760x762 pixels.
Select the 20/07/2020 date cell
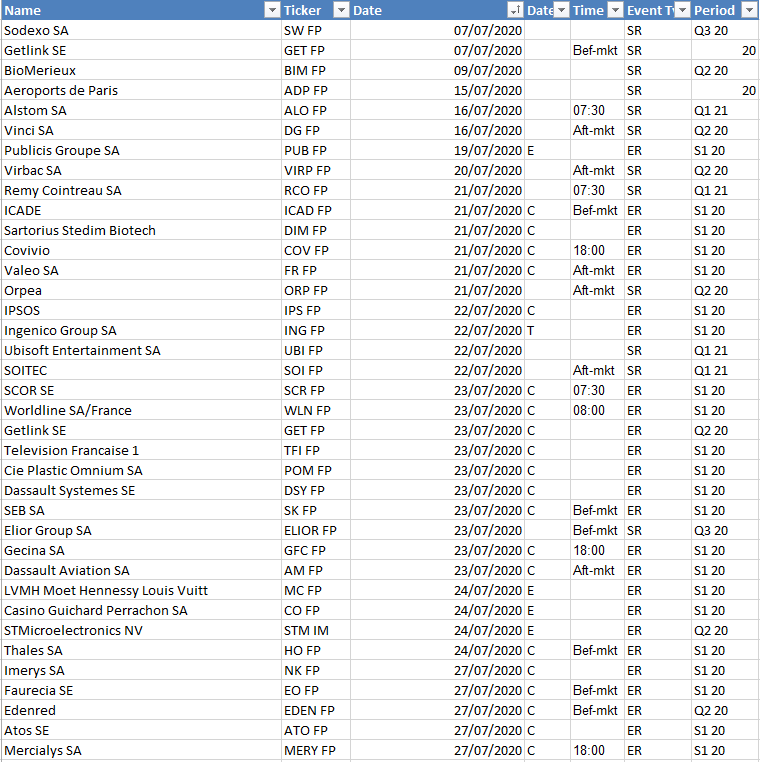click(x=437, y=171)
